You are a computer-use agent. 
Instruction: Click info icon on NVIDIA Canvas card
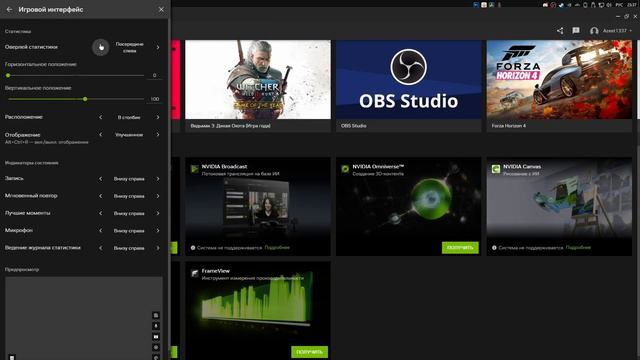494,248
